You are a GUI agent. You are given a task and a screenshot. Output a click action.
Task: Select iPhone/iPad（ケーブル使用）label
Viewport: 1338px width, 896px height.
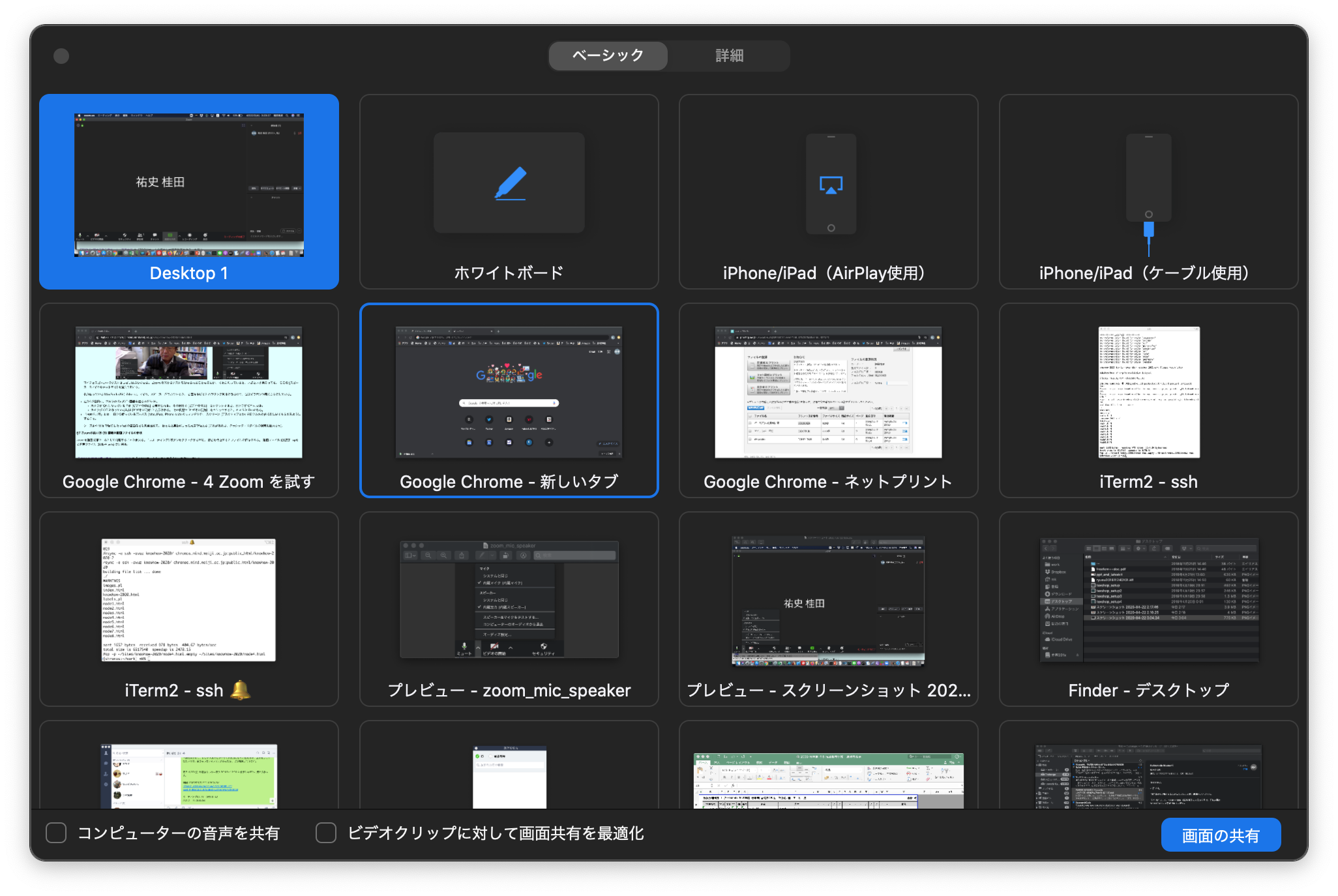click(x=1148, y=273)
